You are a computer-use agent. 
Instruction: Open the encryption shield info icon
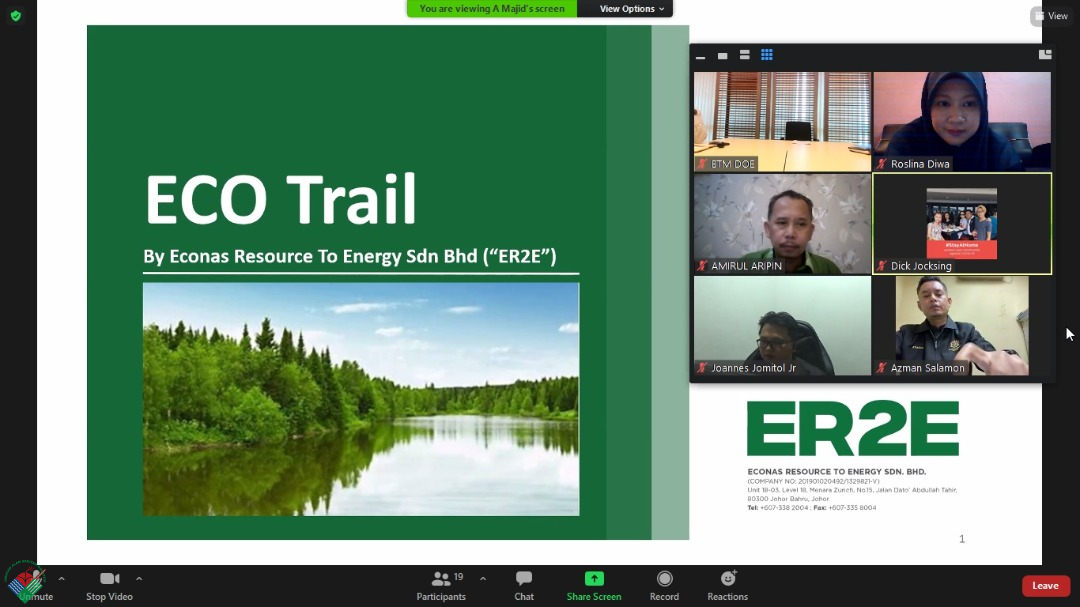(16, 15)
